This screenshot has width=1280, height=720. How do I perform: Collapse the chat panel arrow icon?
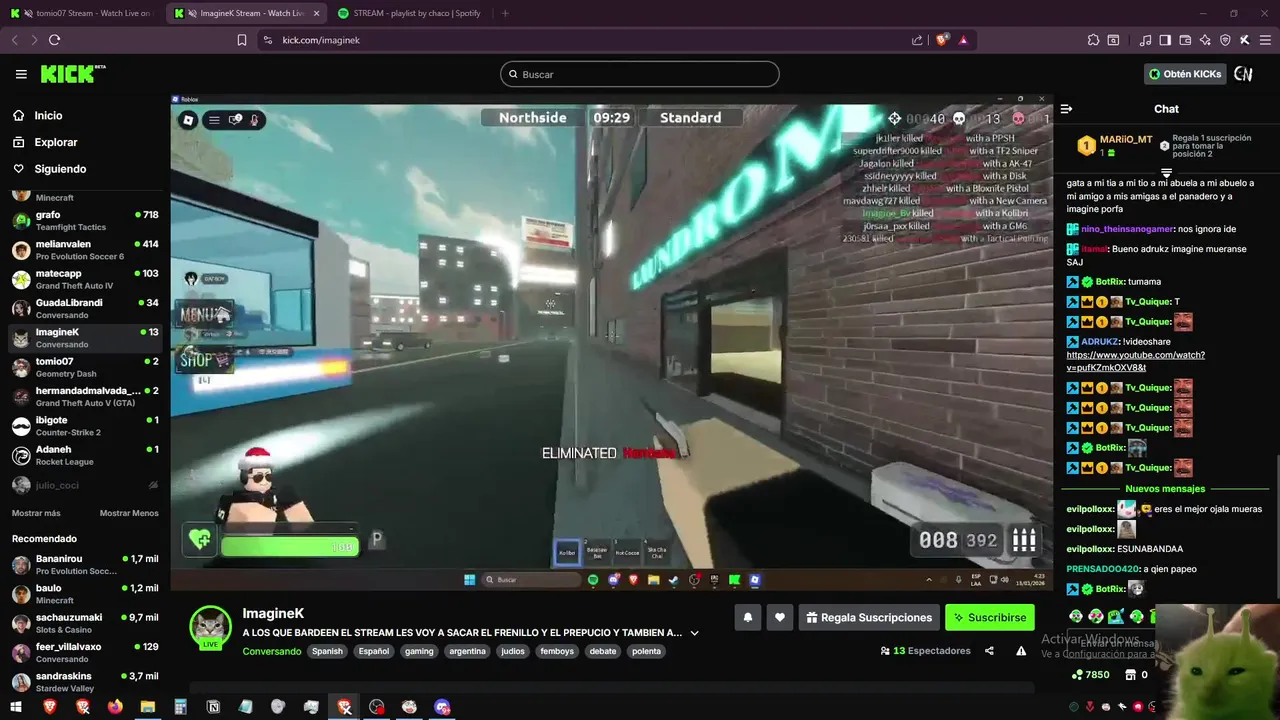coord(1066,109)
